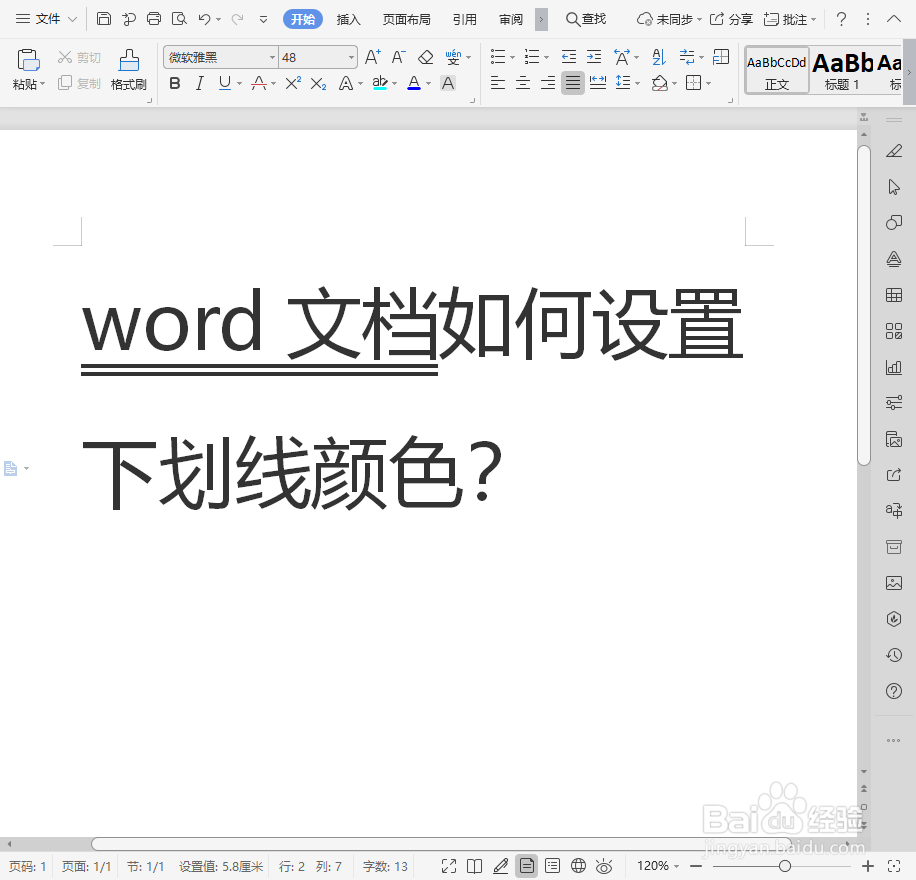Click the horizontal scrollbar thumb
The width and height of the screenshot is (916, 880).
point(441,844)
